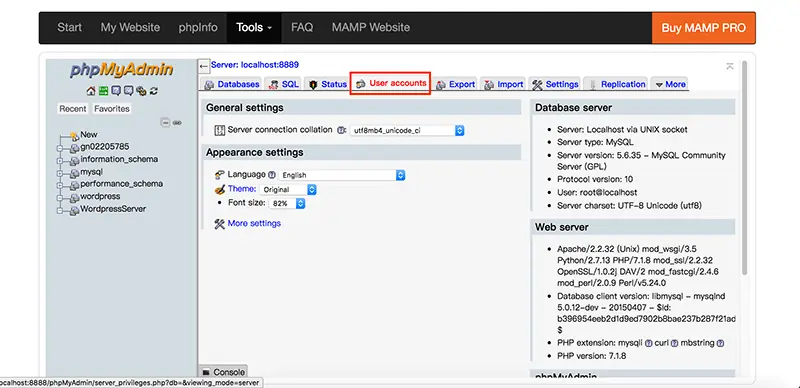
Task: Select the New item in database tree
Action: (x=89, y=135)
